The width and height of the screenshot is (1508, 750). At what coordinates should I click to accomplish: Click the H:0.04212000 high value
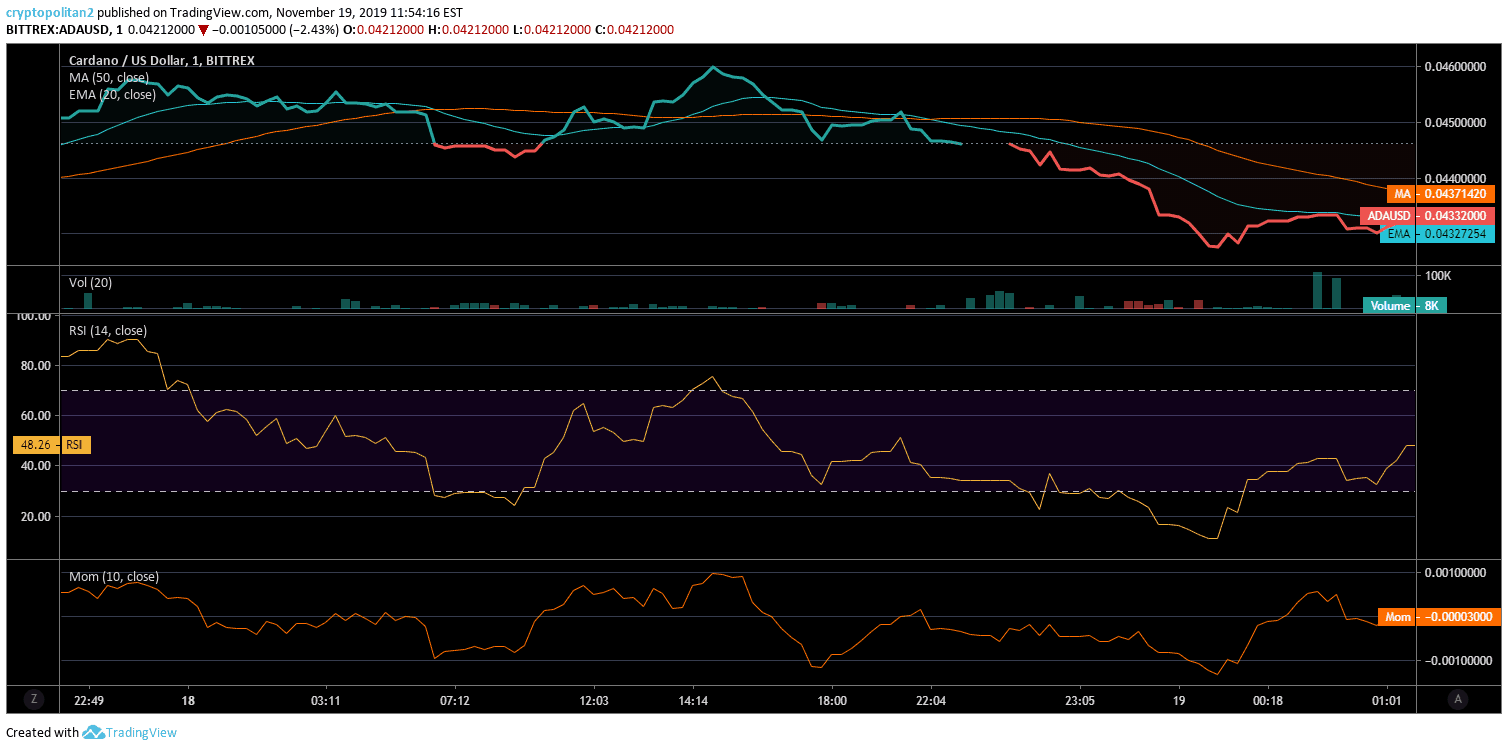click(x=468, y=30)
